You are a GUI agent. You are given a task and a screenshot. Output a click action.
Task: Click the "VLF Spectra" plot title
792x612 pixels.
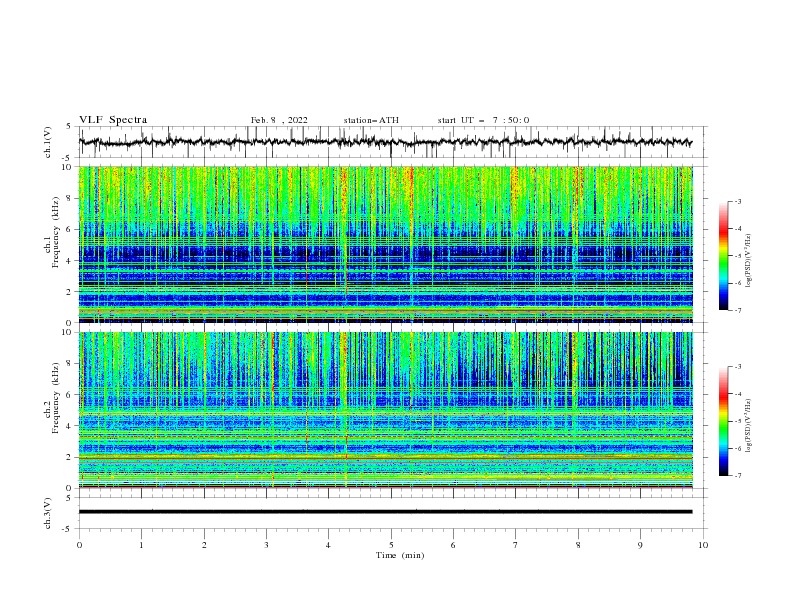113,120
